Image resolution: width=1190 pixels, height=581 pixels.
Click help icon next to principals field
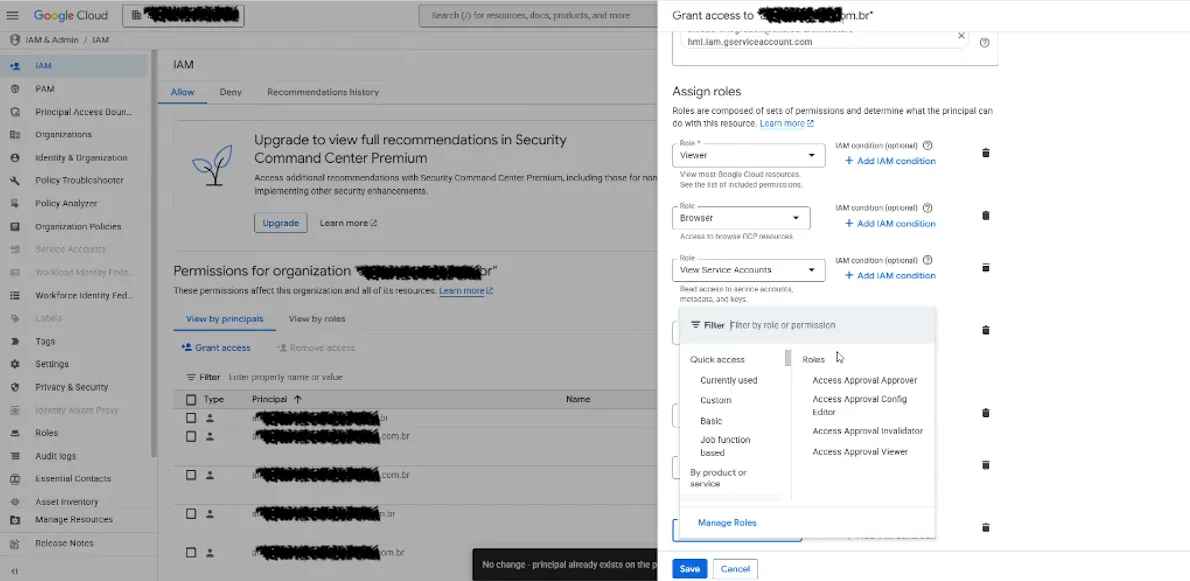(984, 42)
